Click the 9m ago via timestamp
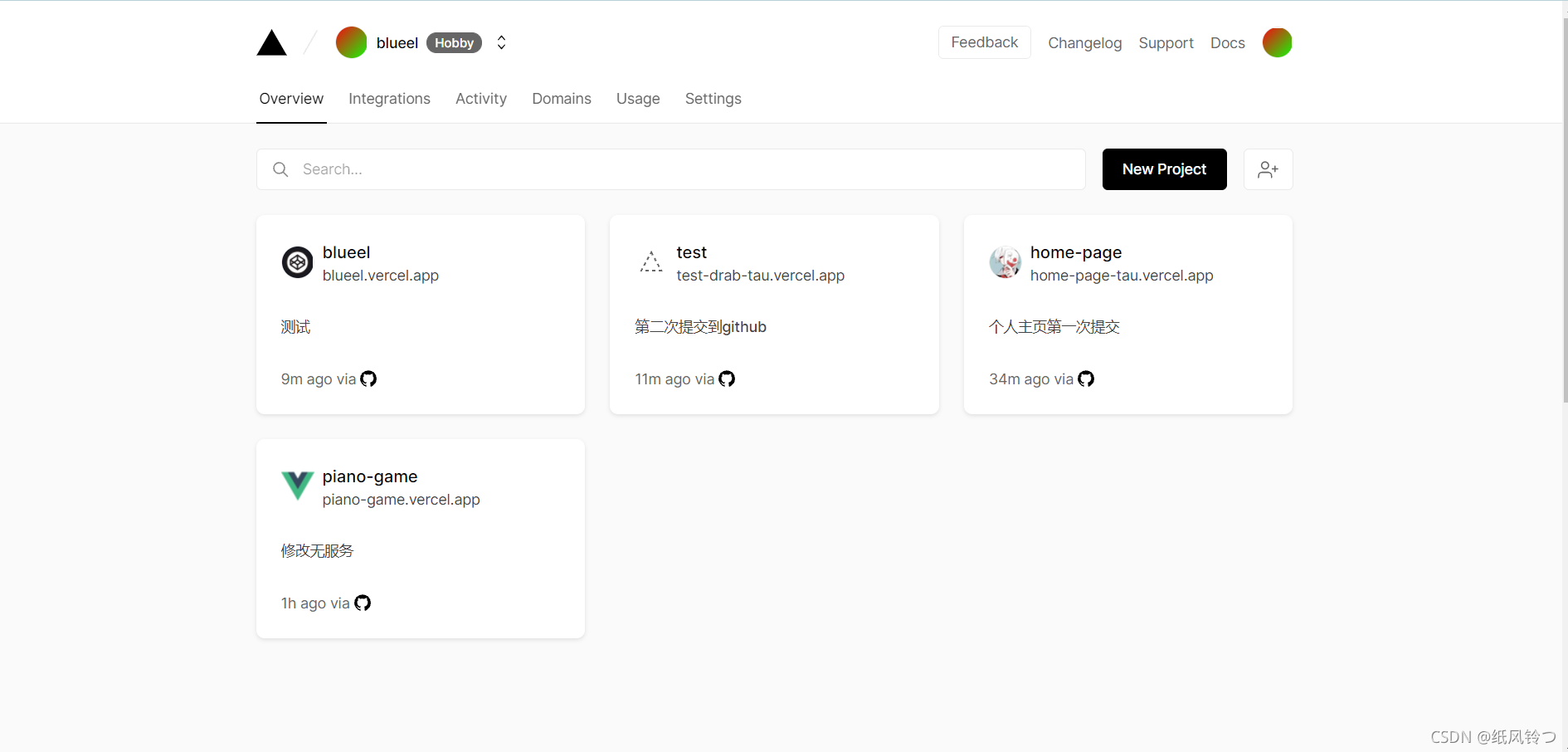1568x752 pixels. click(319, 379)
